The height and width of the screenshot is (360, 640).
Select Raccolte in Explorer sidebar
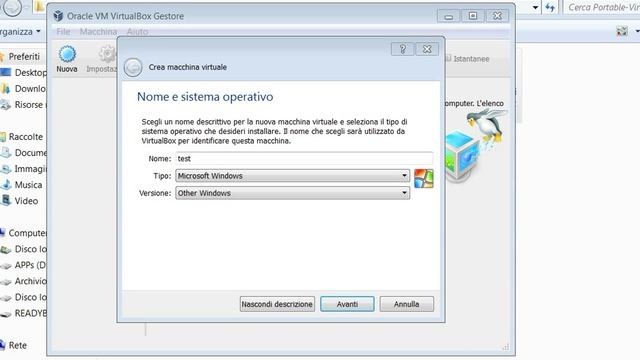(x=26, y=137)
